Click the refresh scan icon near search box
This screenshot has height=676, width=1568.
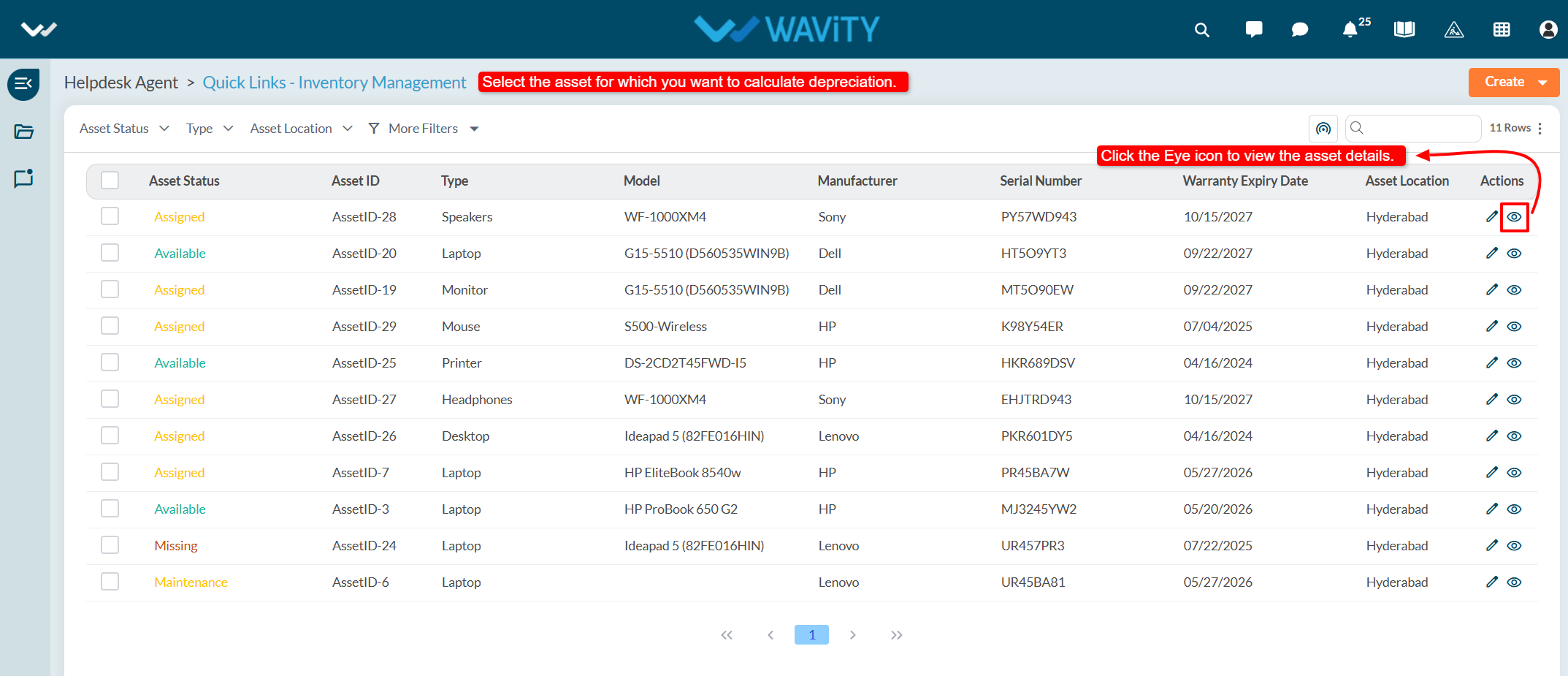click(1323, 129)
